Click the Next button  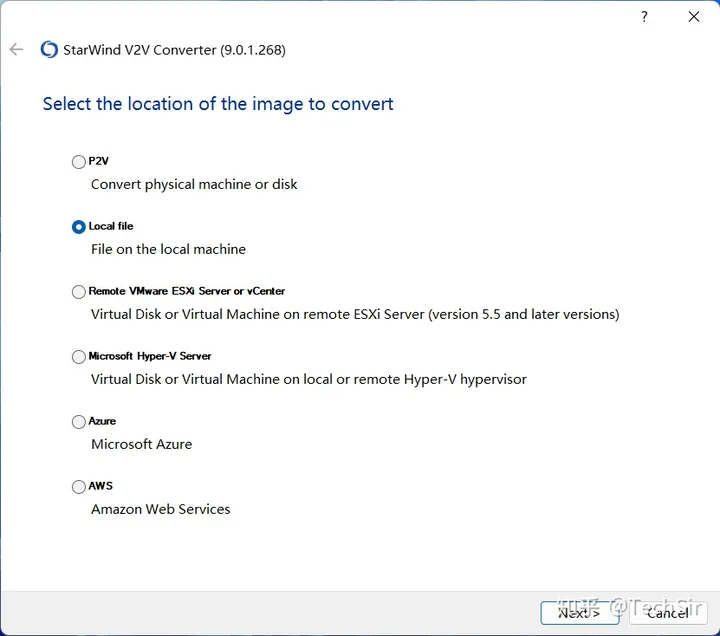pyautogui.click(x=579, y=612)
